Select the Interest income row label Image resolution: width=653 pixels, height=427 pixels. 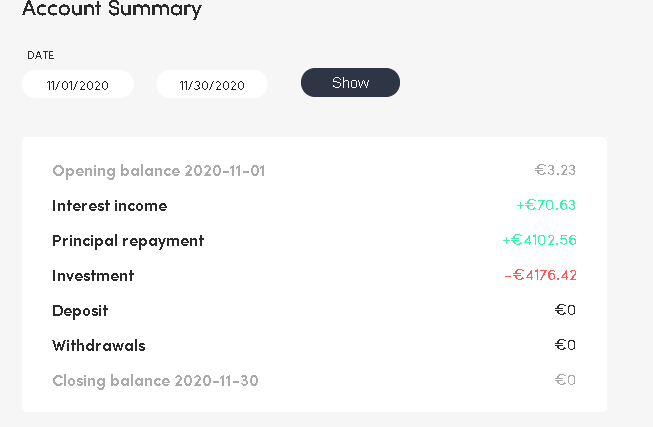tap(110, 206)
